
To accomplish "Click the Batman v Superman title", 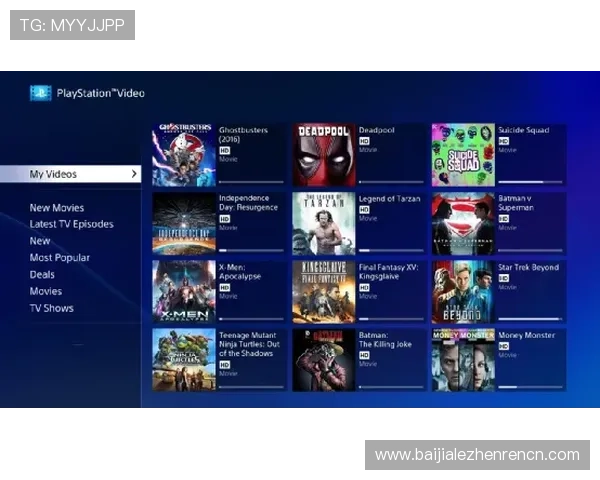I will (516, 203).
